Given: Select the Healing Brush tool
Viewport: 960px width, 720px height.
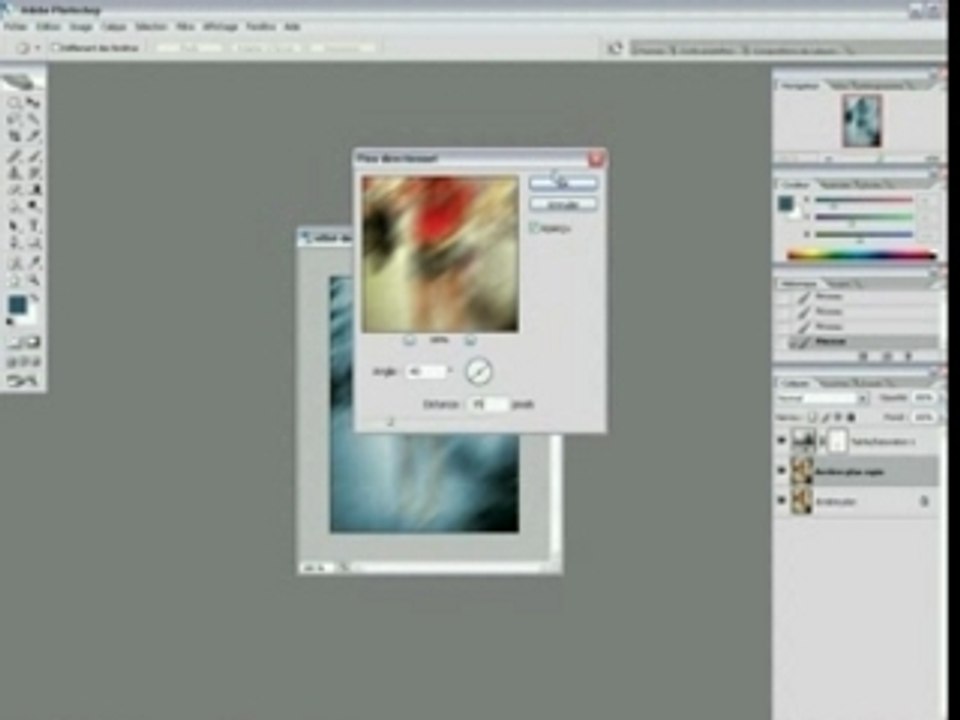Looking at the screenshot, I should 14,157.
